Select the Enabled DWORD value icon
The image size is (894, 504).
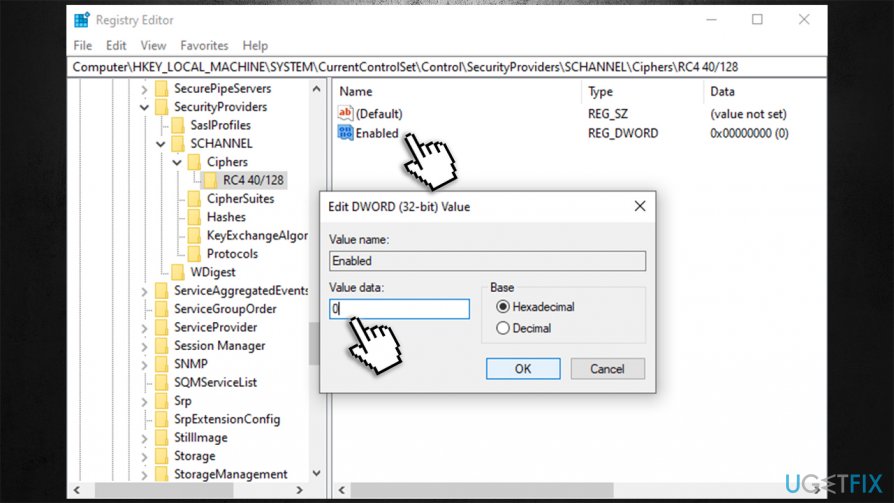coord(345,133)
